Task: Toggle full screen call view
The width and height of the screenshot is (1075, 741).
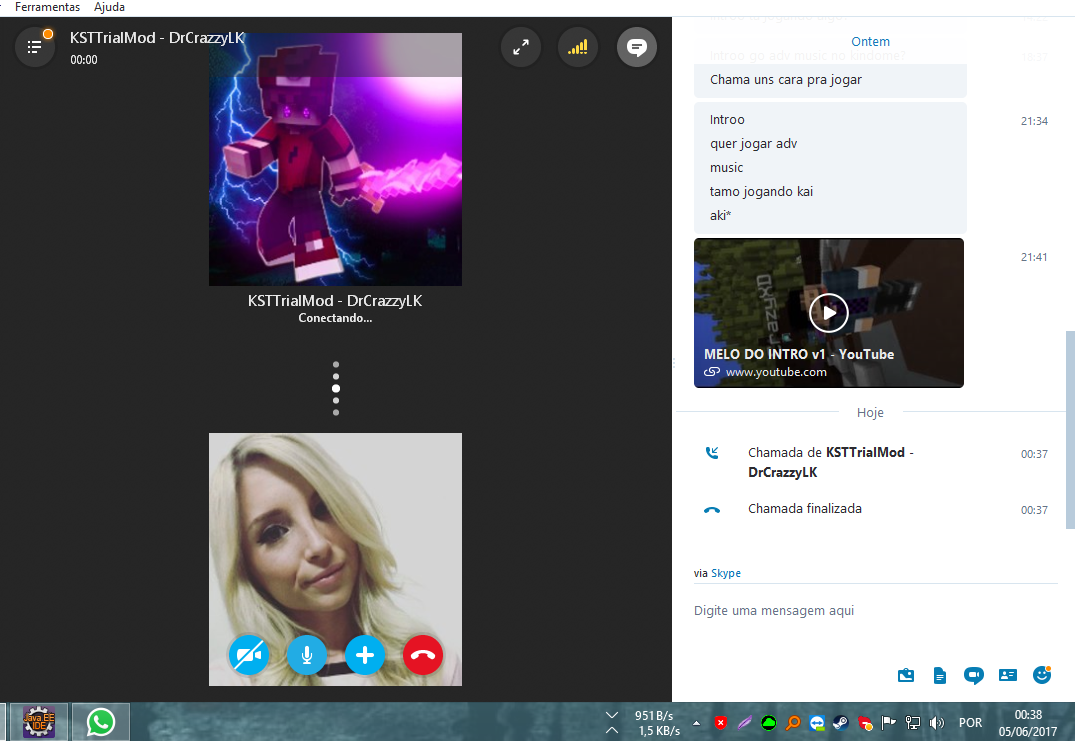Action: [x=521, y=47]
